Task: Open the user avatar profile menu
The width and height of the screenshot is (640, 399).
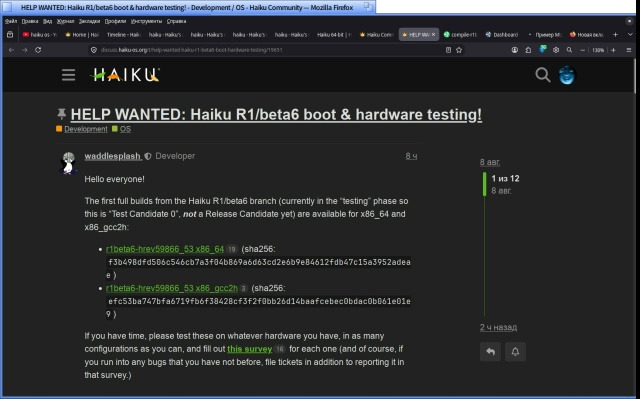Action: pyautogui.click(x=567, y=75)
